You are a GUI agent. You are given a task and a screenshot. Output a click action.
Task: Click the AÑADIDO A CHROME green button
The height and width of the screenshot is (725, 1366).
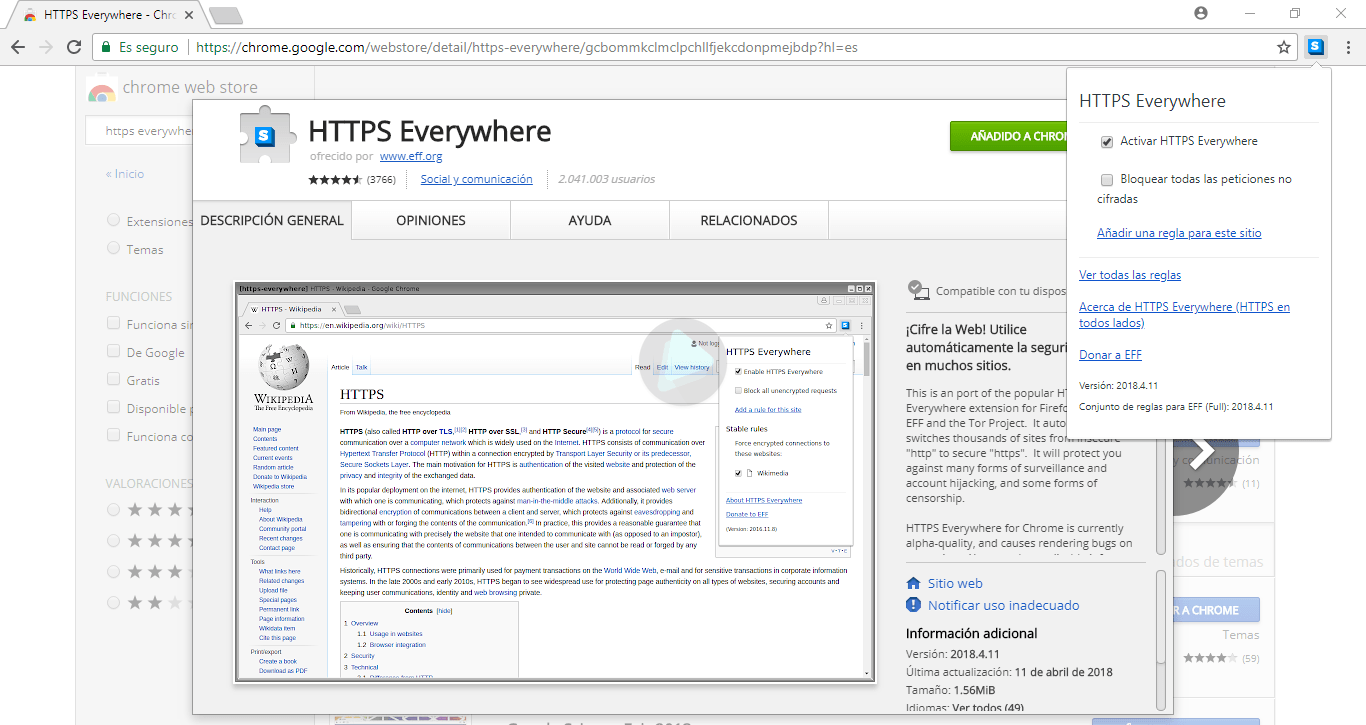(1008, 136)
